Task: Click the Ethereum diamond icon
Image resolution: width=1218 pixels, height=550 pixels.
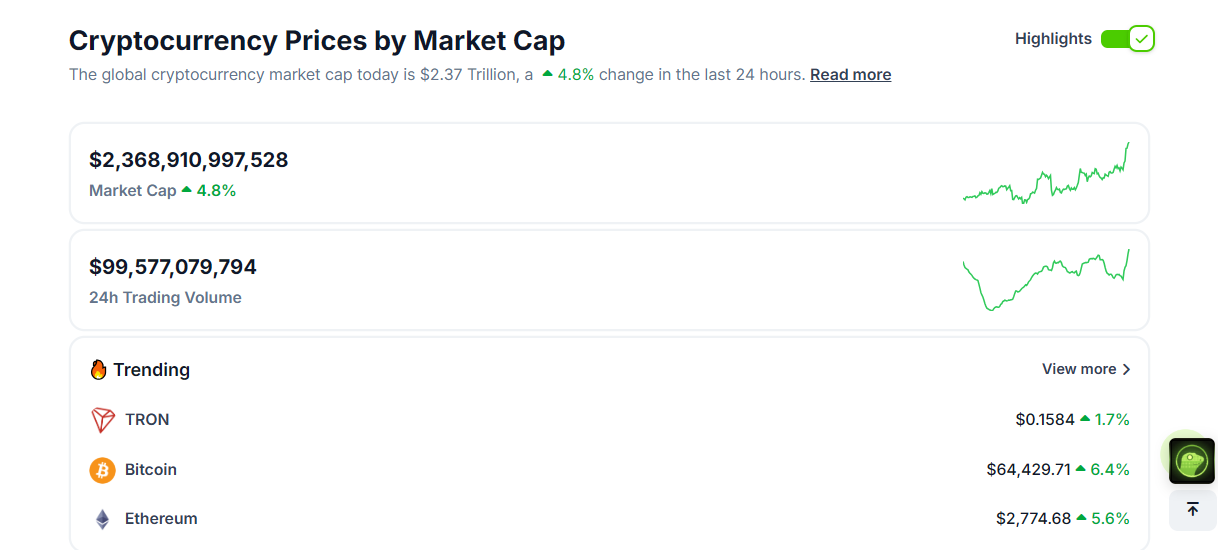Action: coord(103,519)
